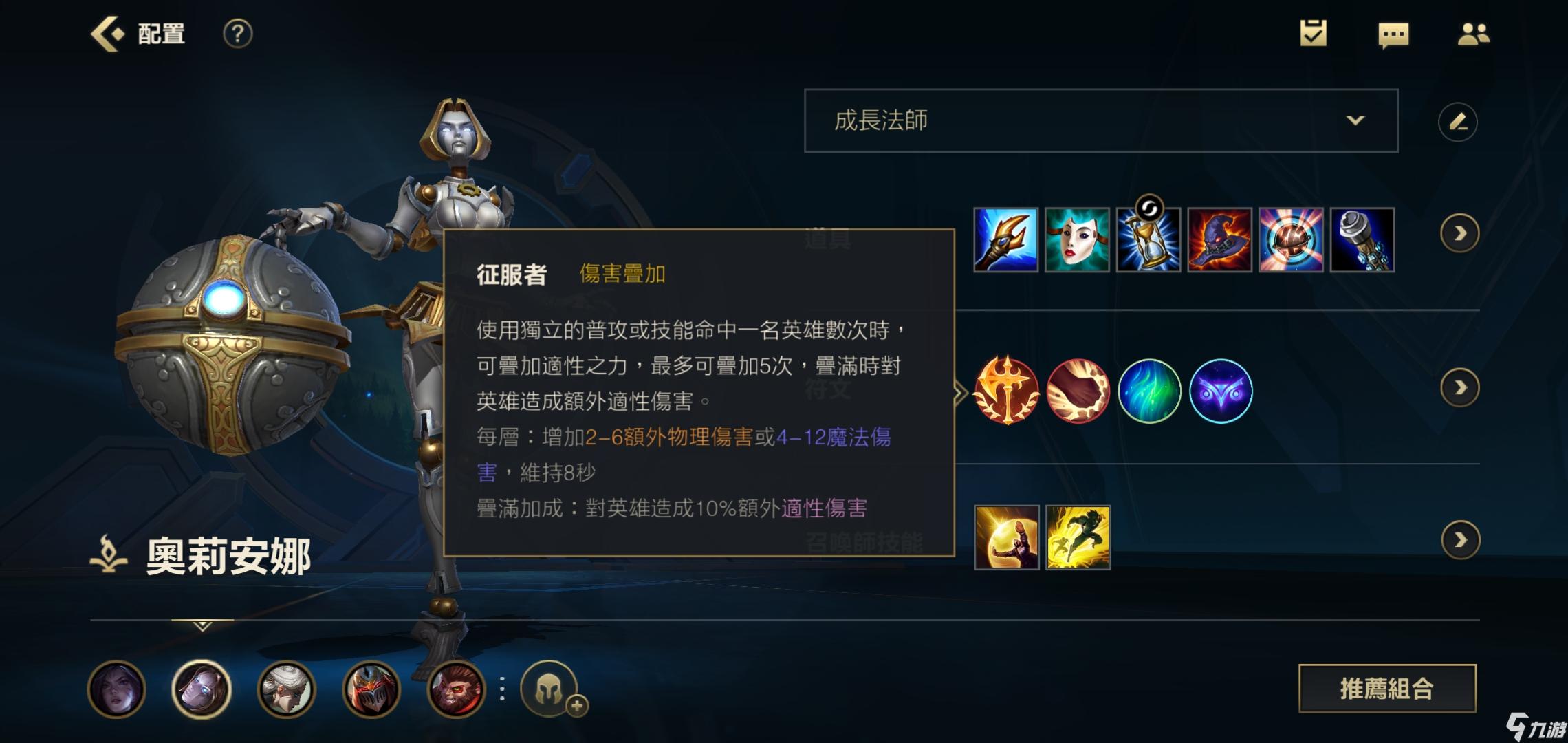Add a champion with the helmet plus button
1568x743 pixels.
551,688
